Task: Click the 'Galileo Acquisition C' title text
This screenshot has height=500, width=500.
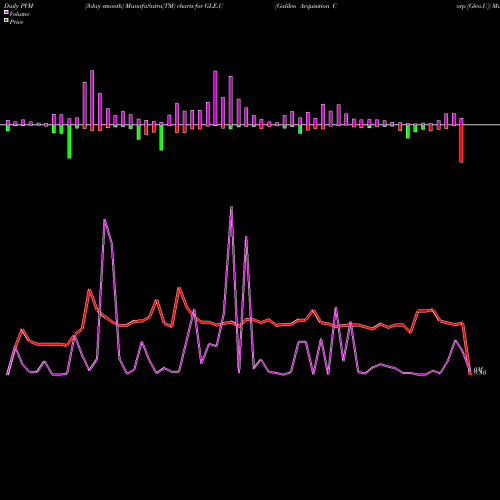Action: (x=306, y=6)
